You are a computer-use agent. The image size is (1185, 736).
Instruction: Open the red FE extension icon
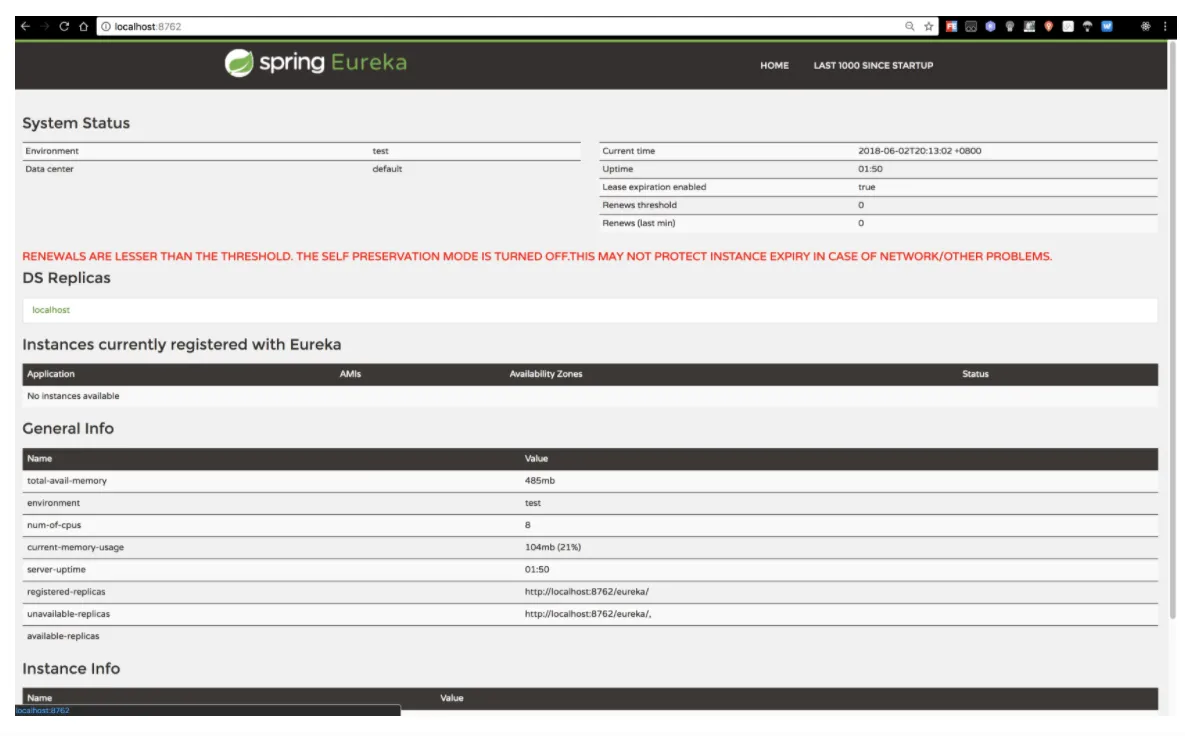tap(951, 26)
